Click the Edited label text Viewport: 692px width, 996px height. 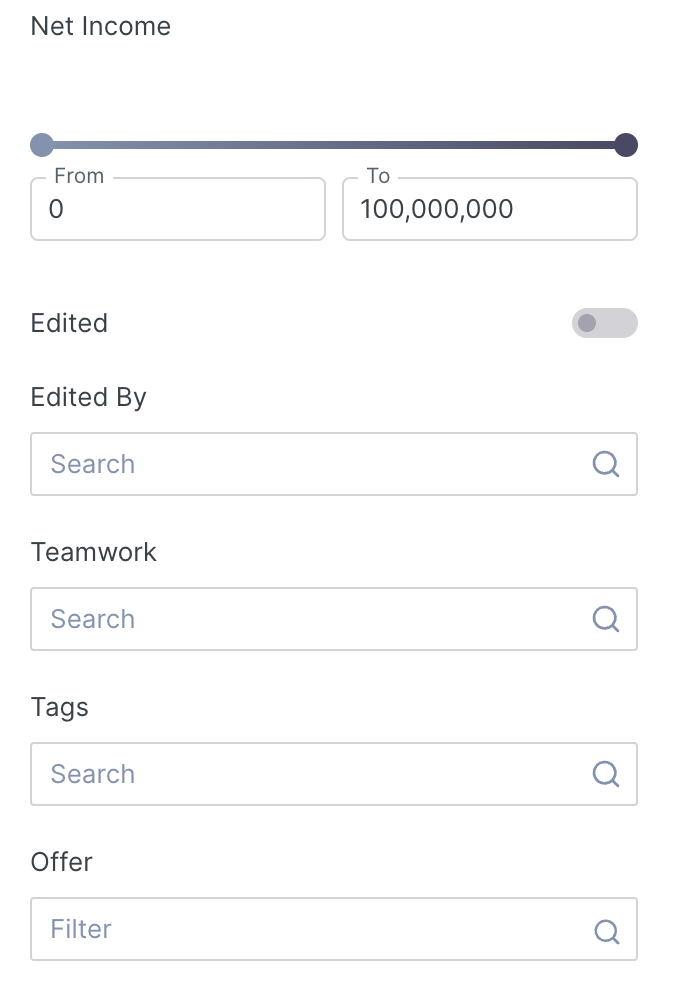(x=69, y=323)
